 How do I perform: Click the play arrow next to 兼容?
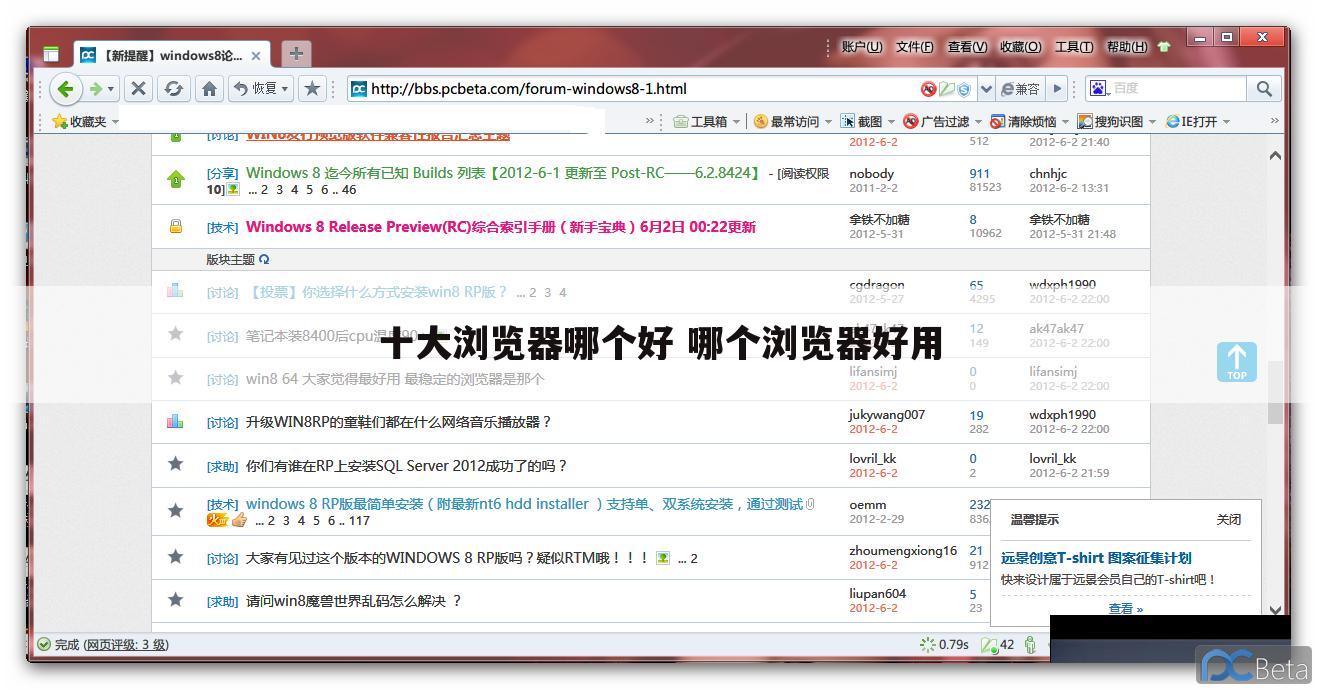coord(1057,89)
